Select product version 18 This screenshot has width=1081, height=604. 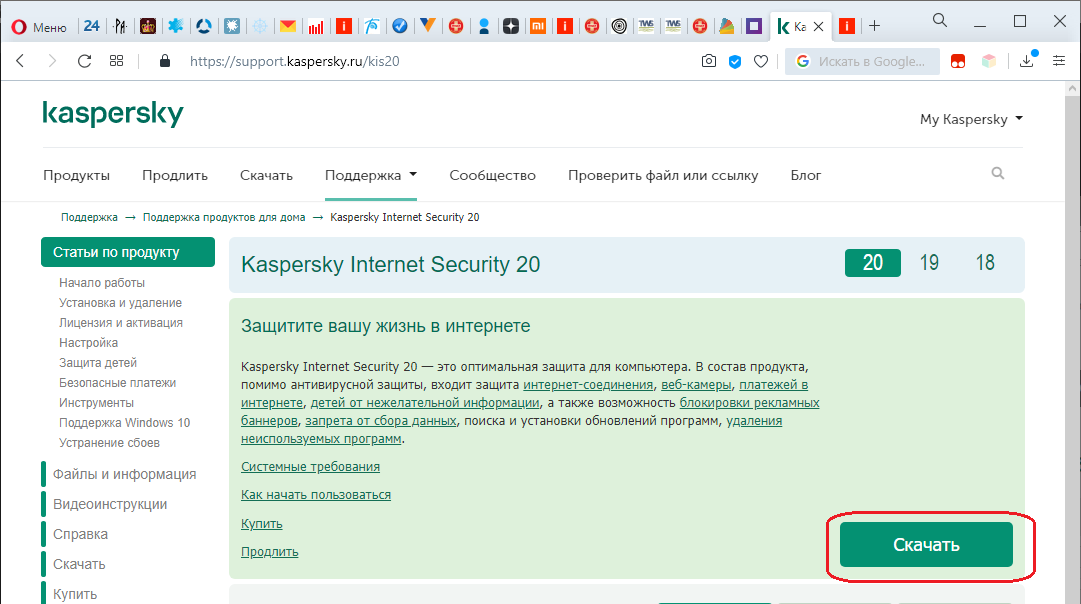tap(984, 263)
